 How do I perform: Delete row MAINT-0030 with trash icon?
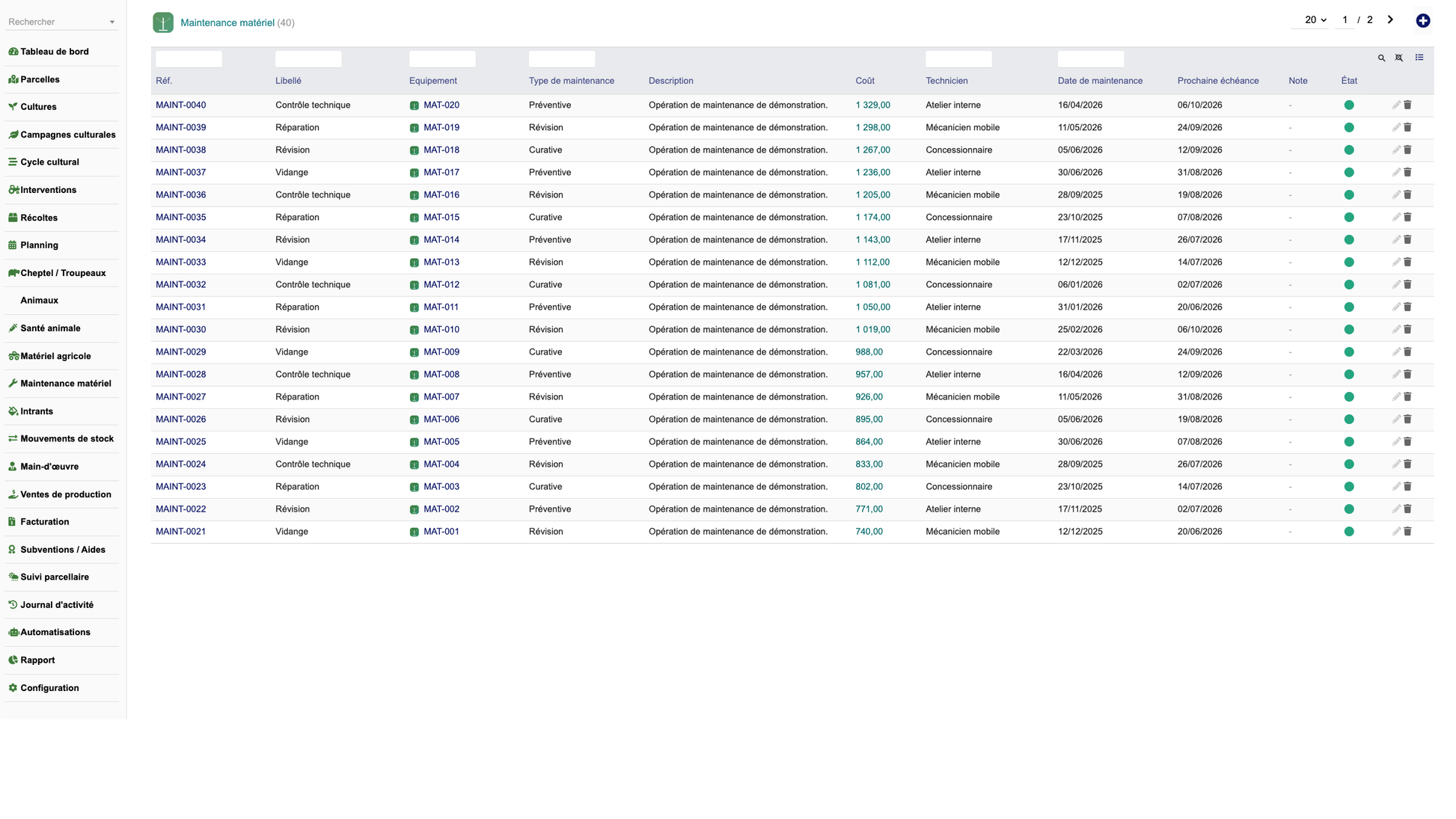pyautogui.click(x=1407, y=330)
